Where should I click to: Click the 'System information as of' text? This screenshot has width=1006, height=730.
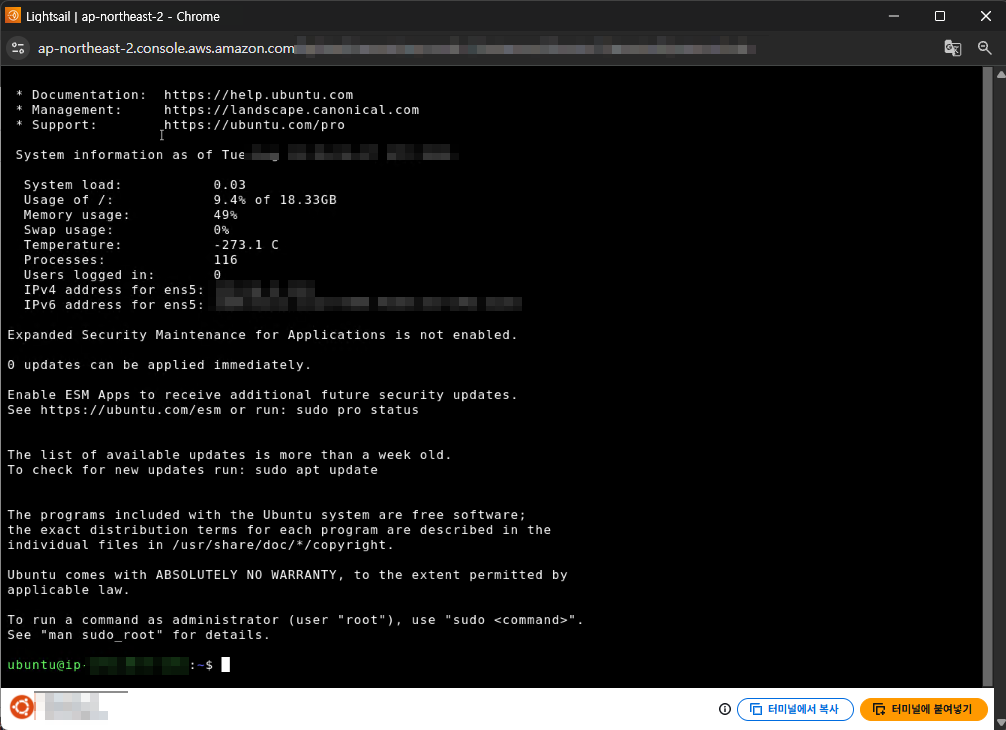(114, 155)
